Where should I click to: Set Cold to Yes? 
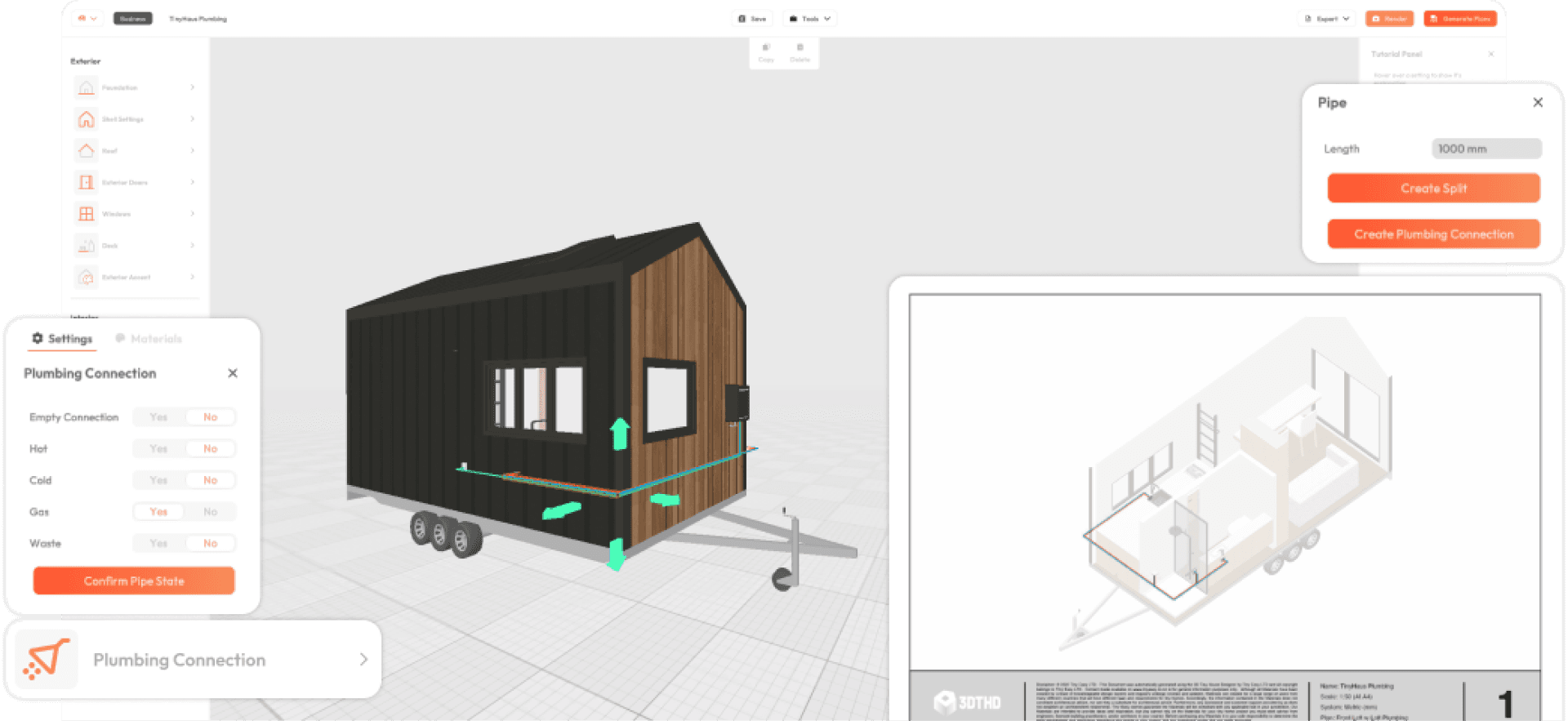(158, 480)
